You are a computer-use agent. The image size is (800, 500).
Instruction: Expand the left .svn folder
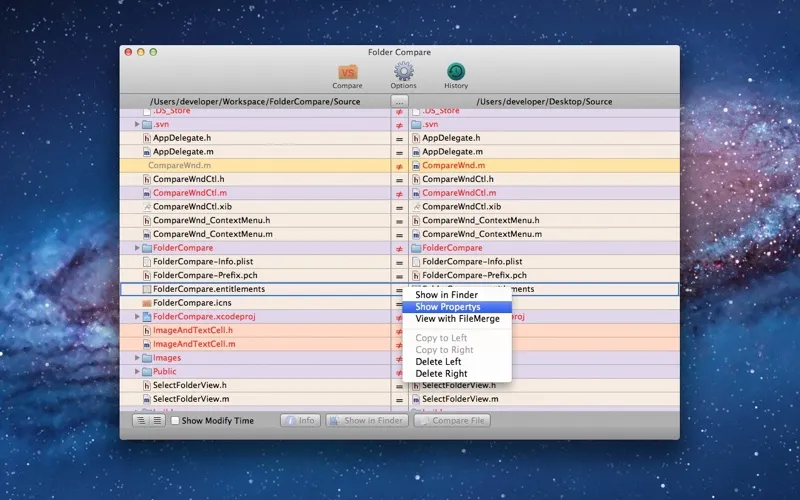(137, 124)
